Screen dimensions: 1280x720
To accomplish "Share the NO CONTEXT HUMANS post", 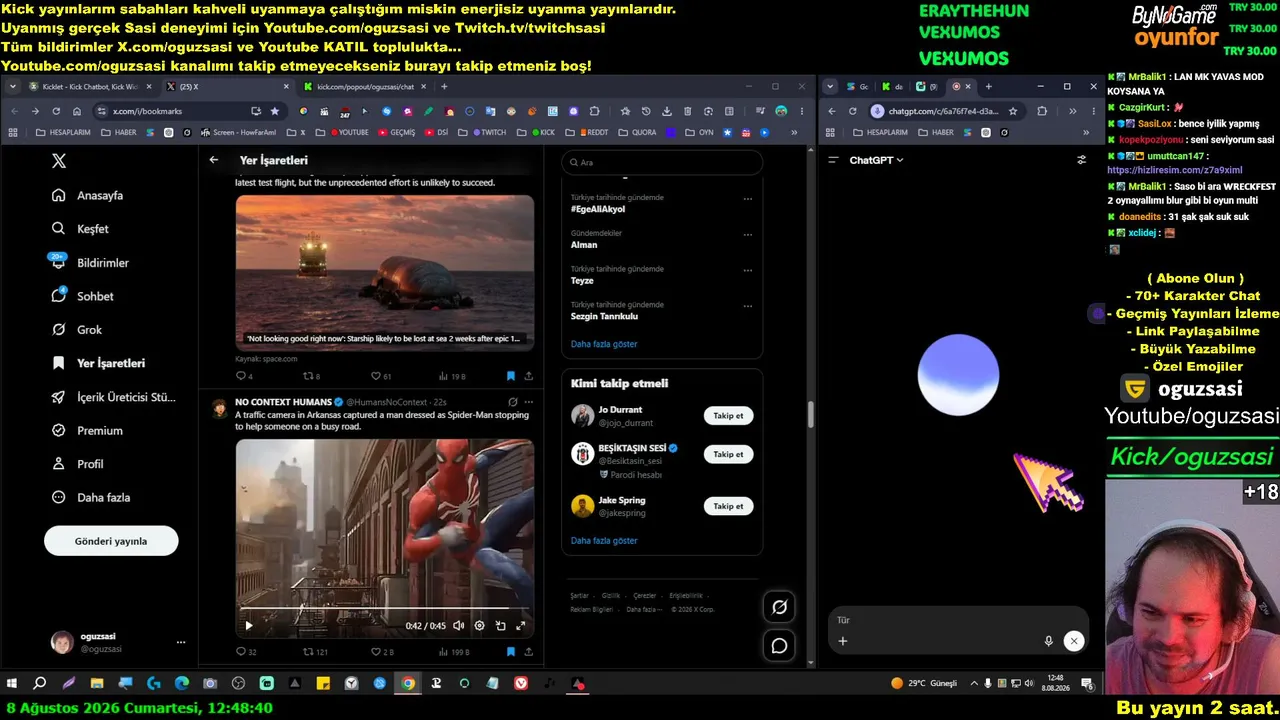I will pyautogui.click(x=528, y=652).
